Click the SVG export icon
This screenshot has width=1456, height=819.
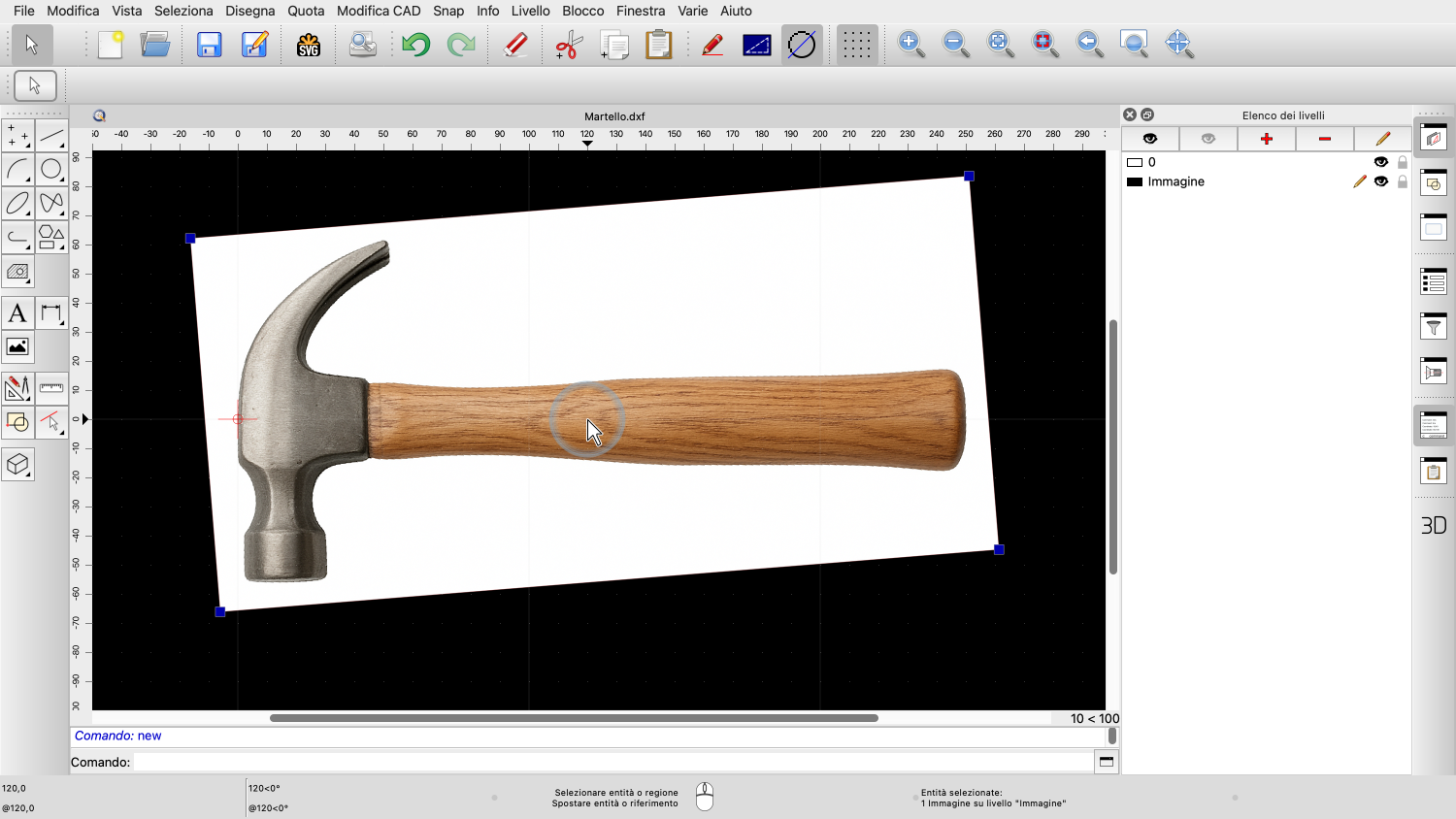308,45
